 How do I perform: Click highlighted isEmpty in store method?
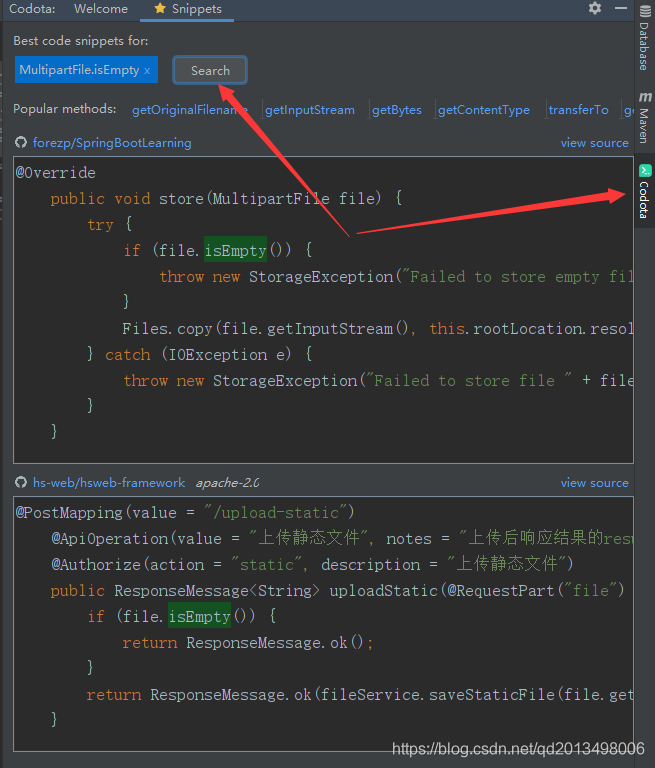click(x=235, y=250)
